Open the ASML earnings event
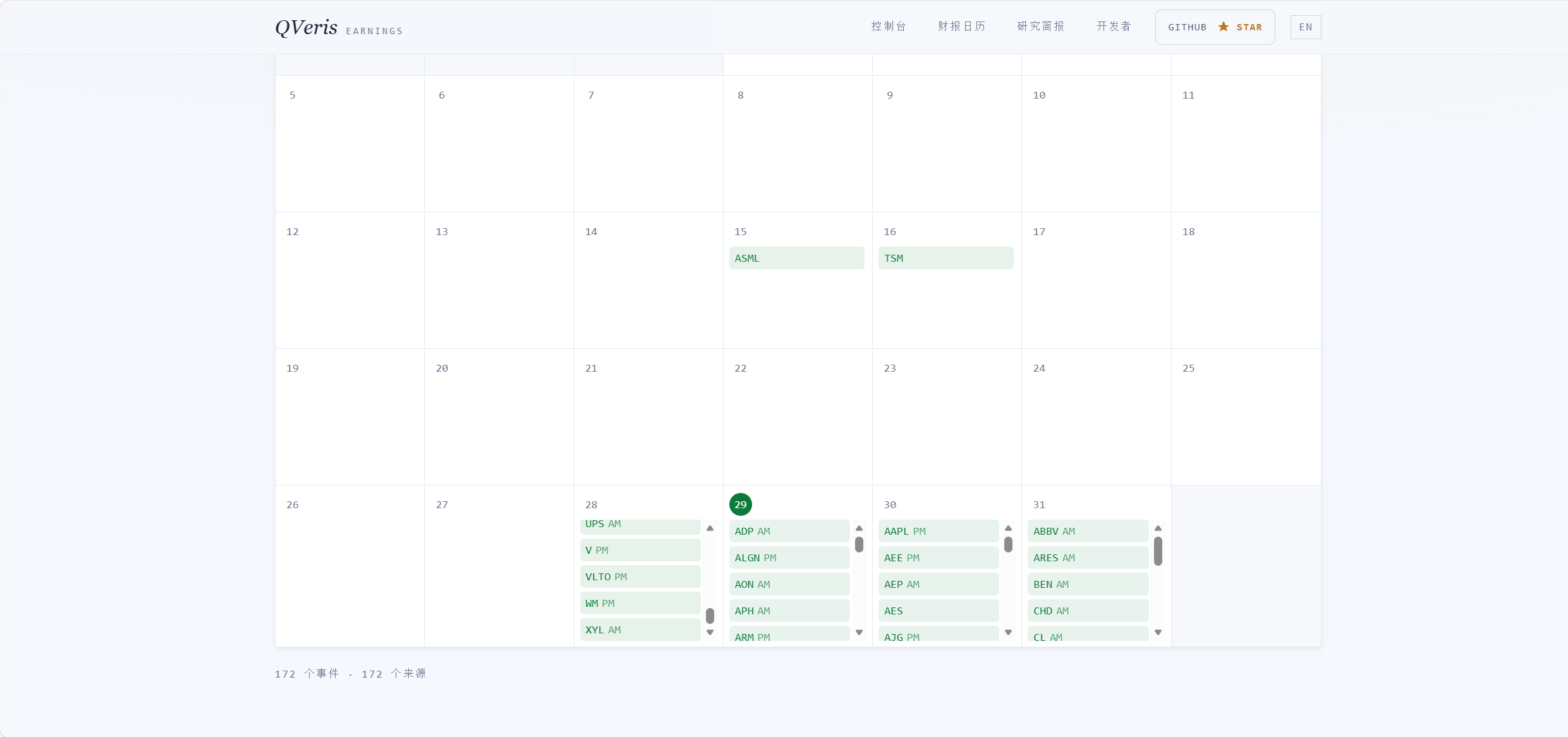This screenshot has height=737, width=1568. [x=796, y=258]
